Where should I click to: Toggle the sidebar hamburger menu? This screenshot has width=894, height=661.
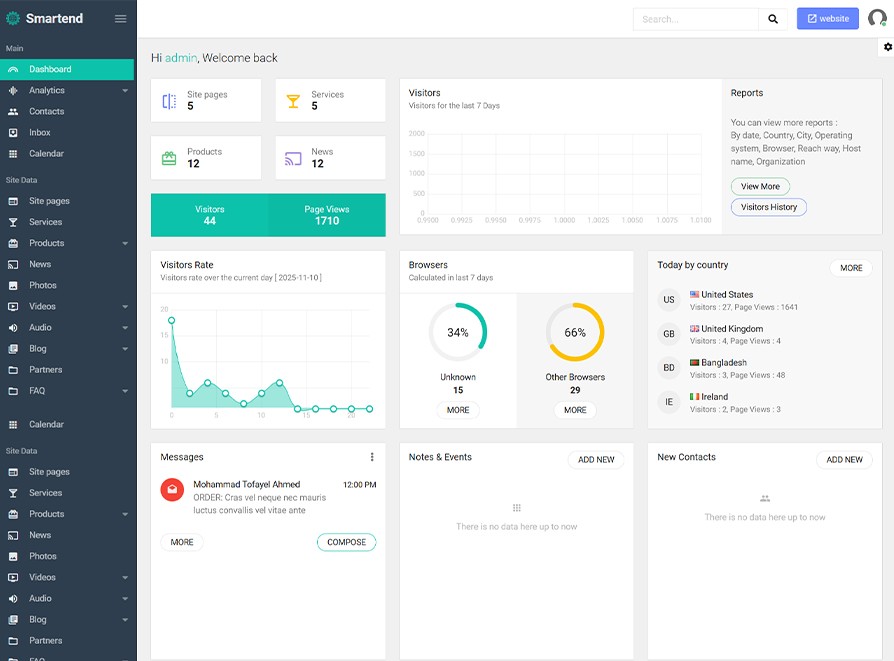point(120,19)
